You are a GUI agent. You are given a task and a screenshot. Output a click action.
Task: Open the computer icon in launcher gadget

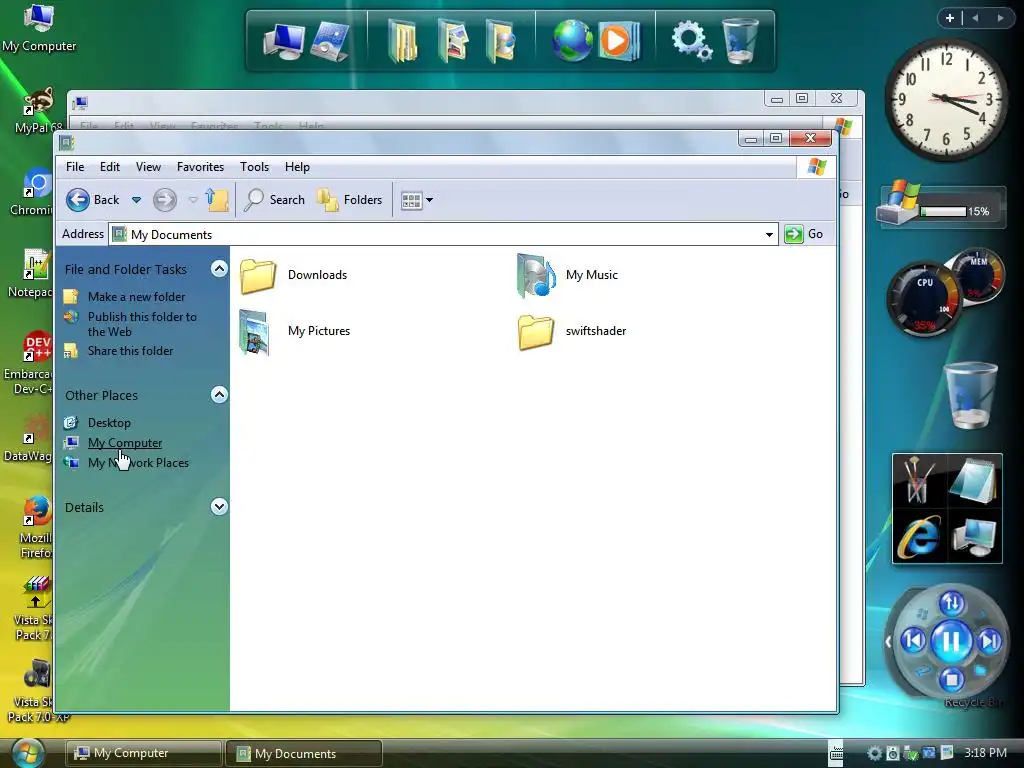point(974,537)
